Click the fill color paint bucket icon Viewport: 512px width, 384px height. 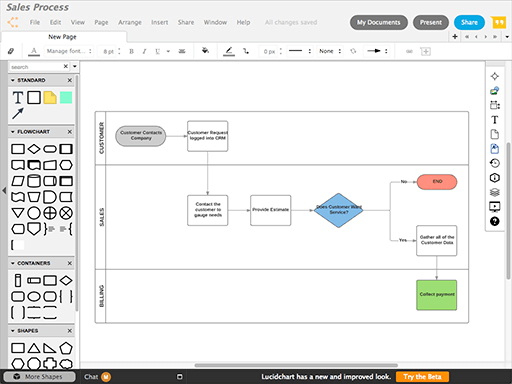click(x=205, y=51)
